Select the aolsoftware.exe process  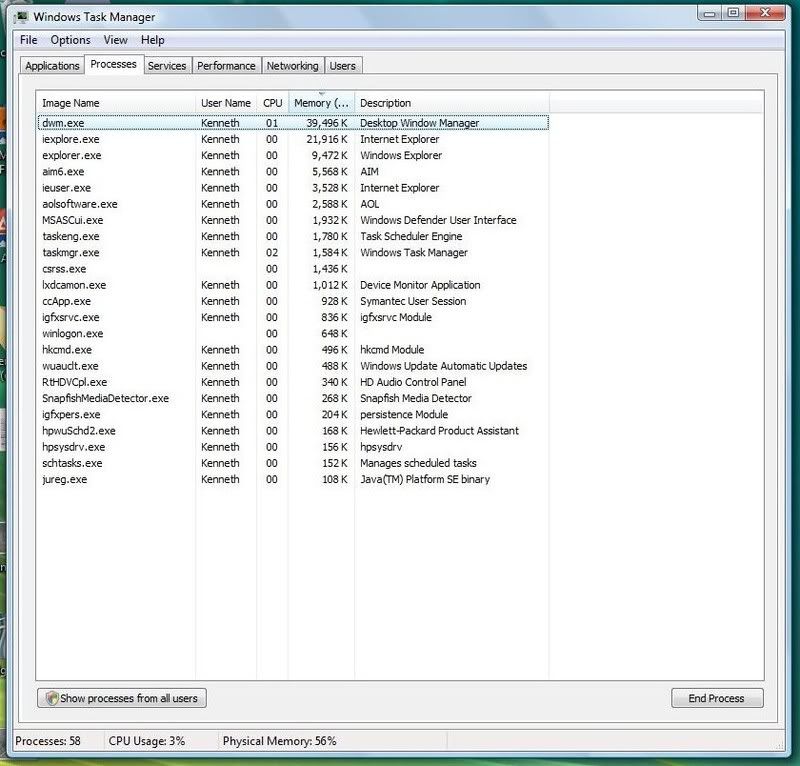coord(293,204)
